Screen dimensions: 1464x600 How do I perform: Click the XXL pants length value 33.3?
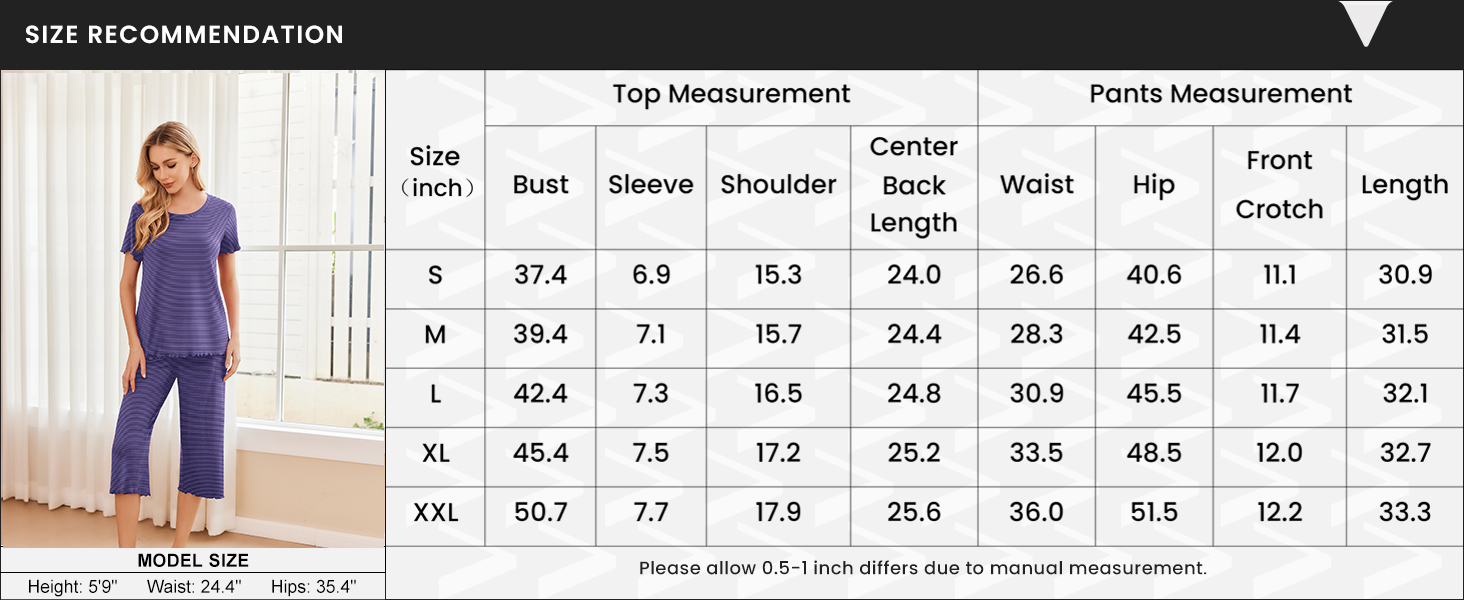[x=1405, y=513]
